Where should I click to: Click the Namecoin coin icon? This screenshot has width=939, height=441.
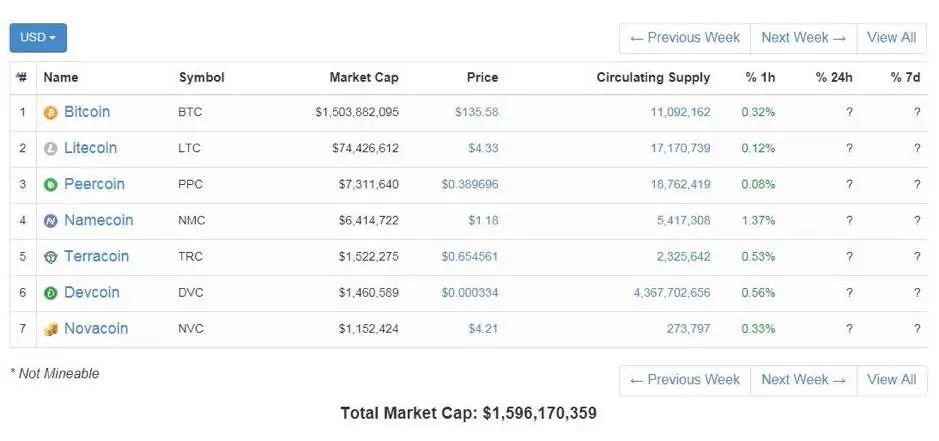51,221
